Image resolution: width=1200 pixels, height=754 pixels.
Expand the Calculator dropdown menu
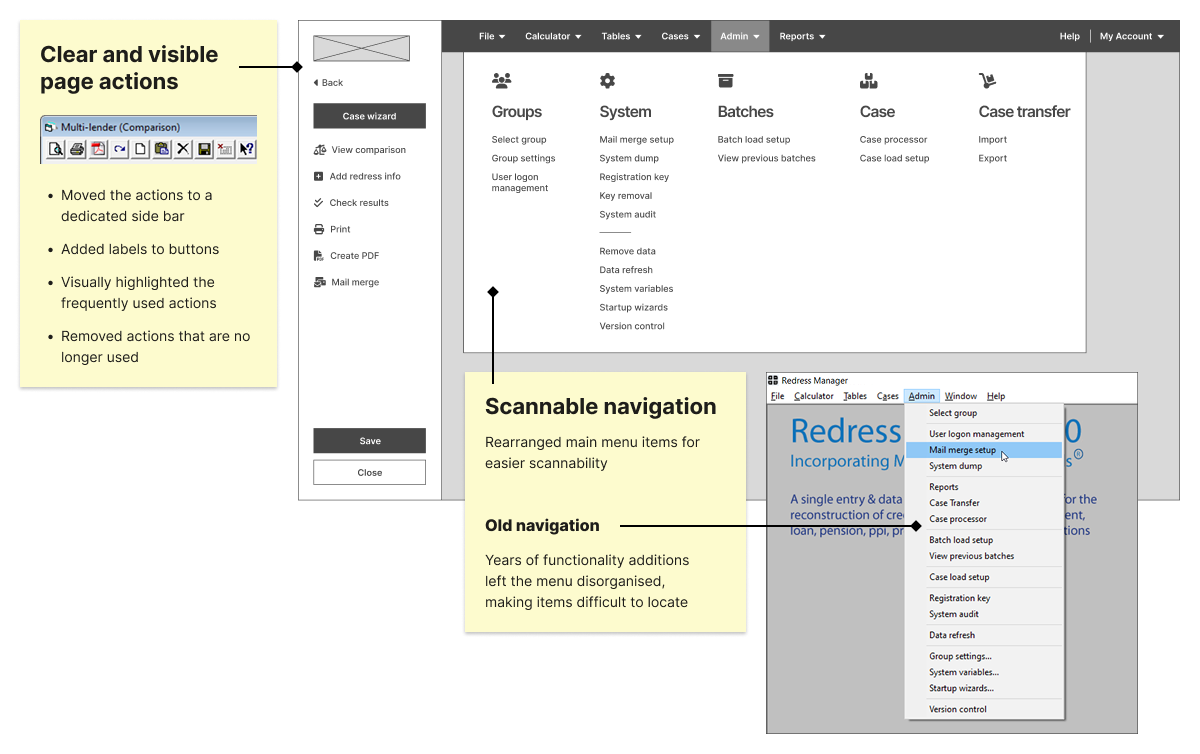[553, 36]
